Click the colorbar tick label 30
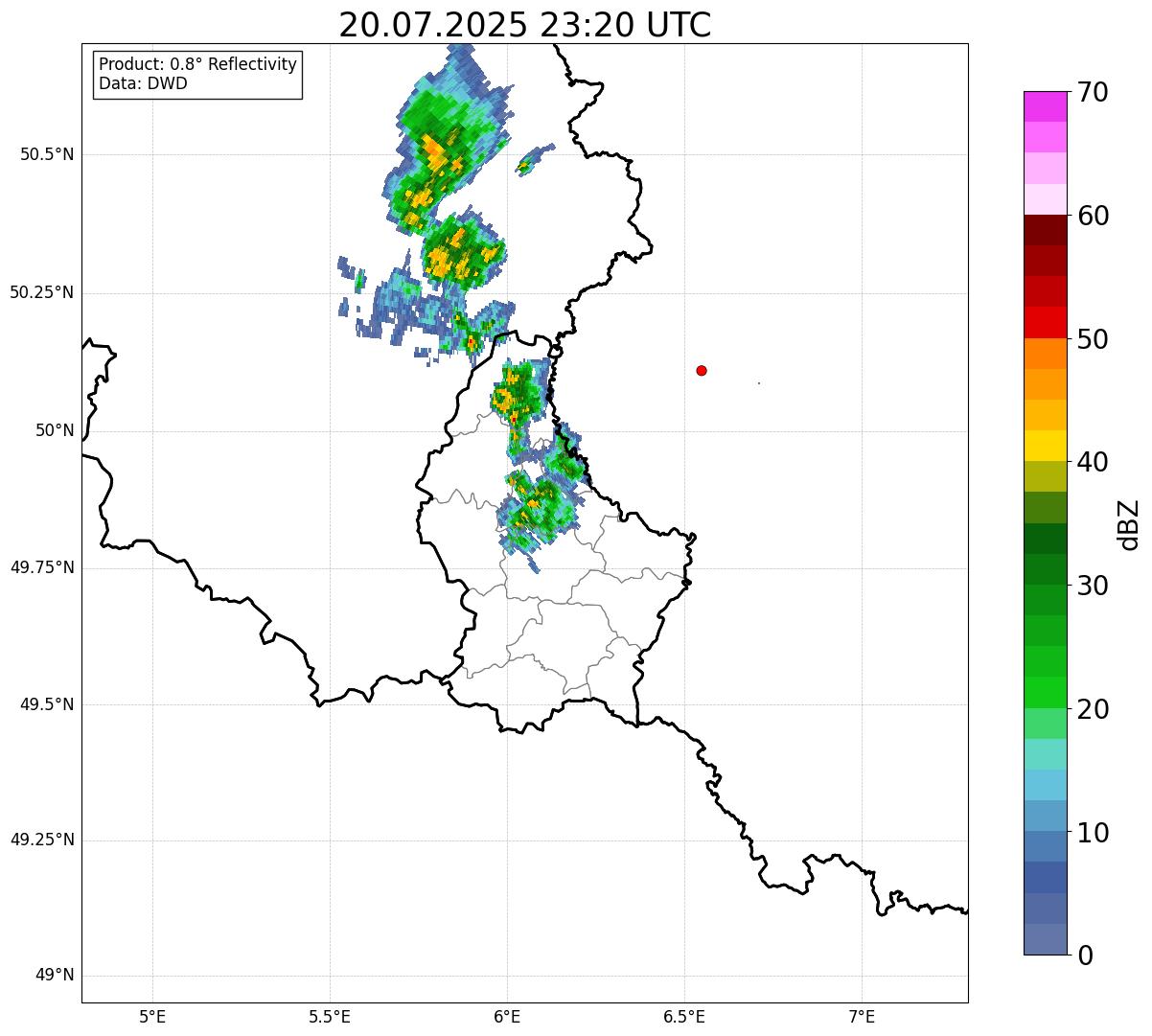The image size is (1152, 1036). [1094, 586]
